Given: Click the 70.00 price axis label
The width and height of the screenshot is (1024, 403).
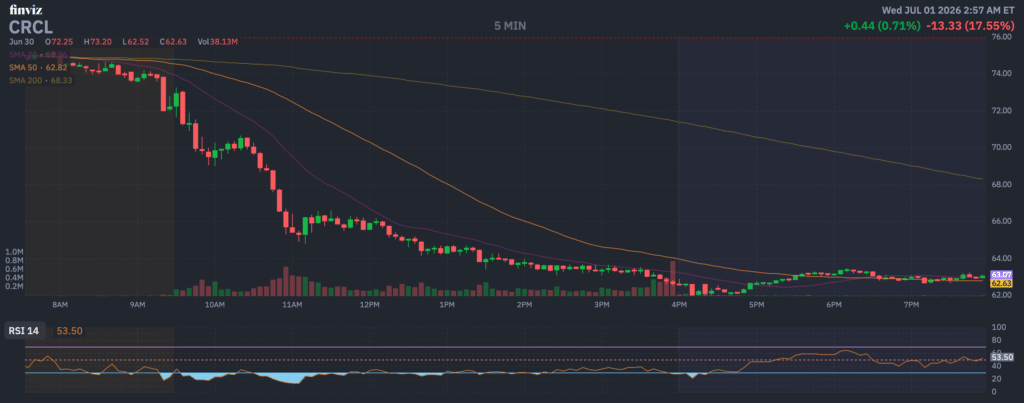Looking at the screenshot, I should tap(1002, 148).
